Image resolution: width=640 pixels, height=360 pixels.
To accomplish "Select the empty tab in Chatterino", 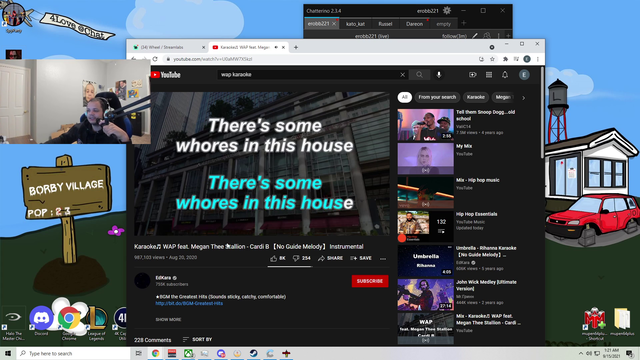I will (443, 24).
